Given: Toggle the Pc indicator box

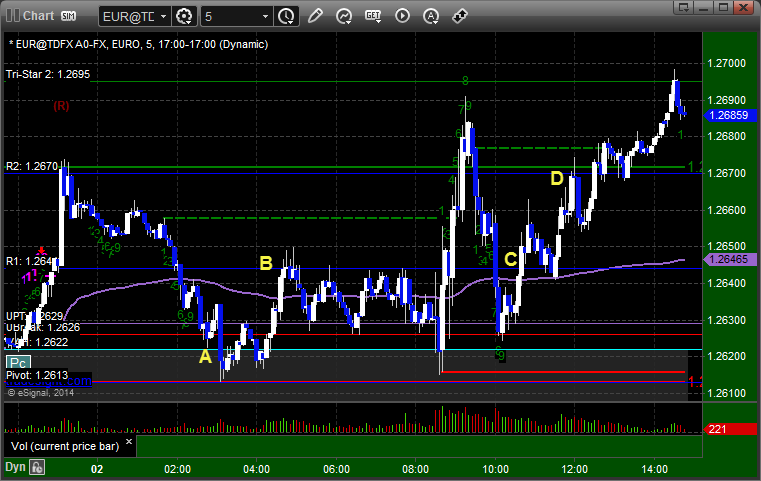Looking at the screenshot, I should (x=18, y=363).
